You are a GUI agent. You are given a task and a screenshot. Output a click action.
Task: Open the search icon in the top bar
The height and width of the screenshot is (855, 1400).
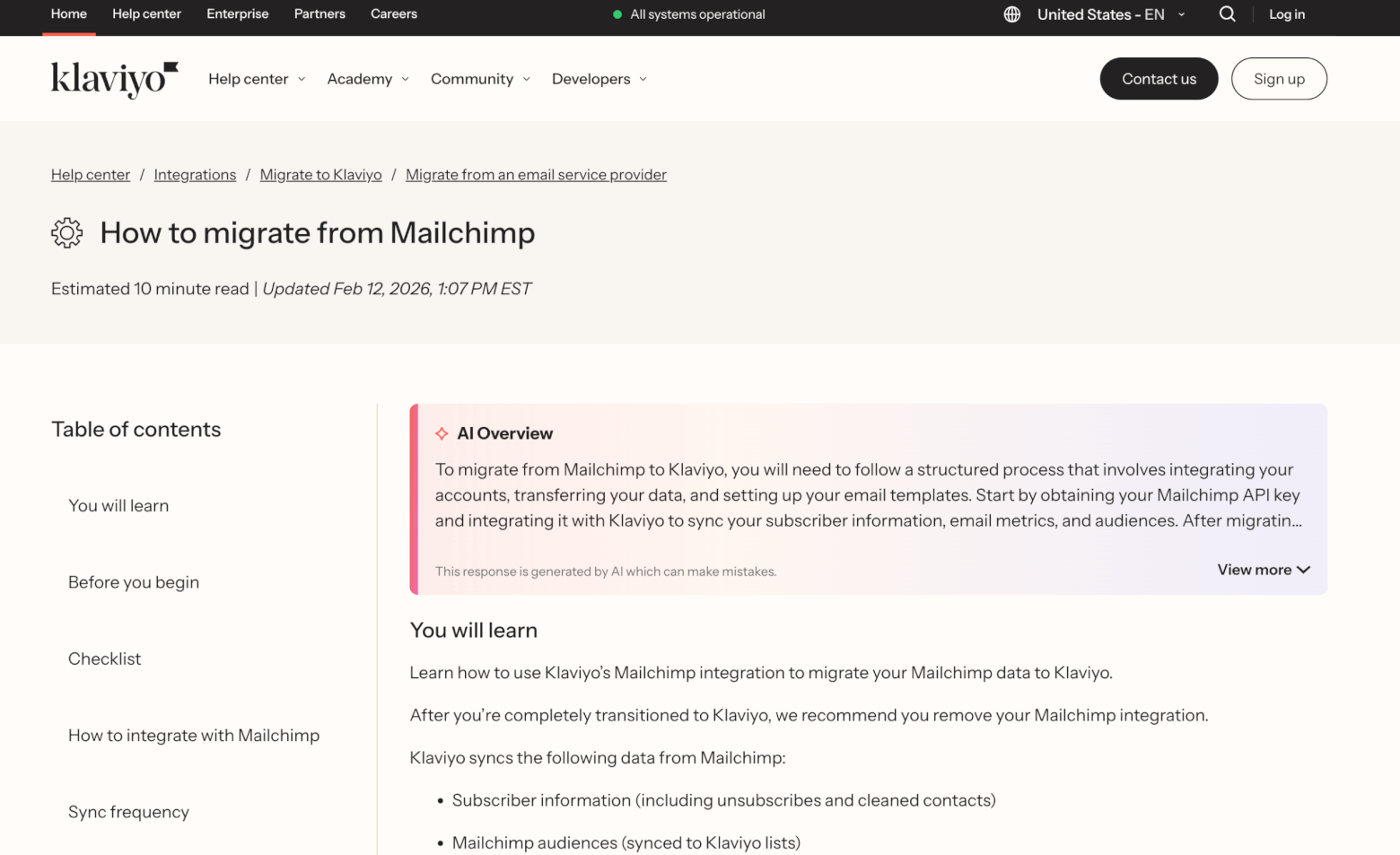pos(1227,14)
